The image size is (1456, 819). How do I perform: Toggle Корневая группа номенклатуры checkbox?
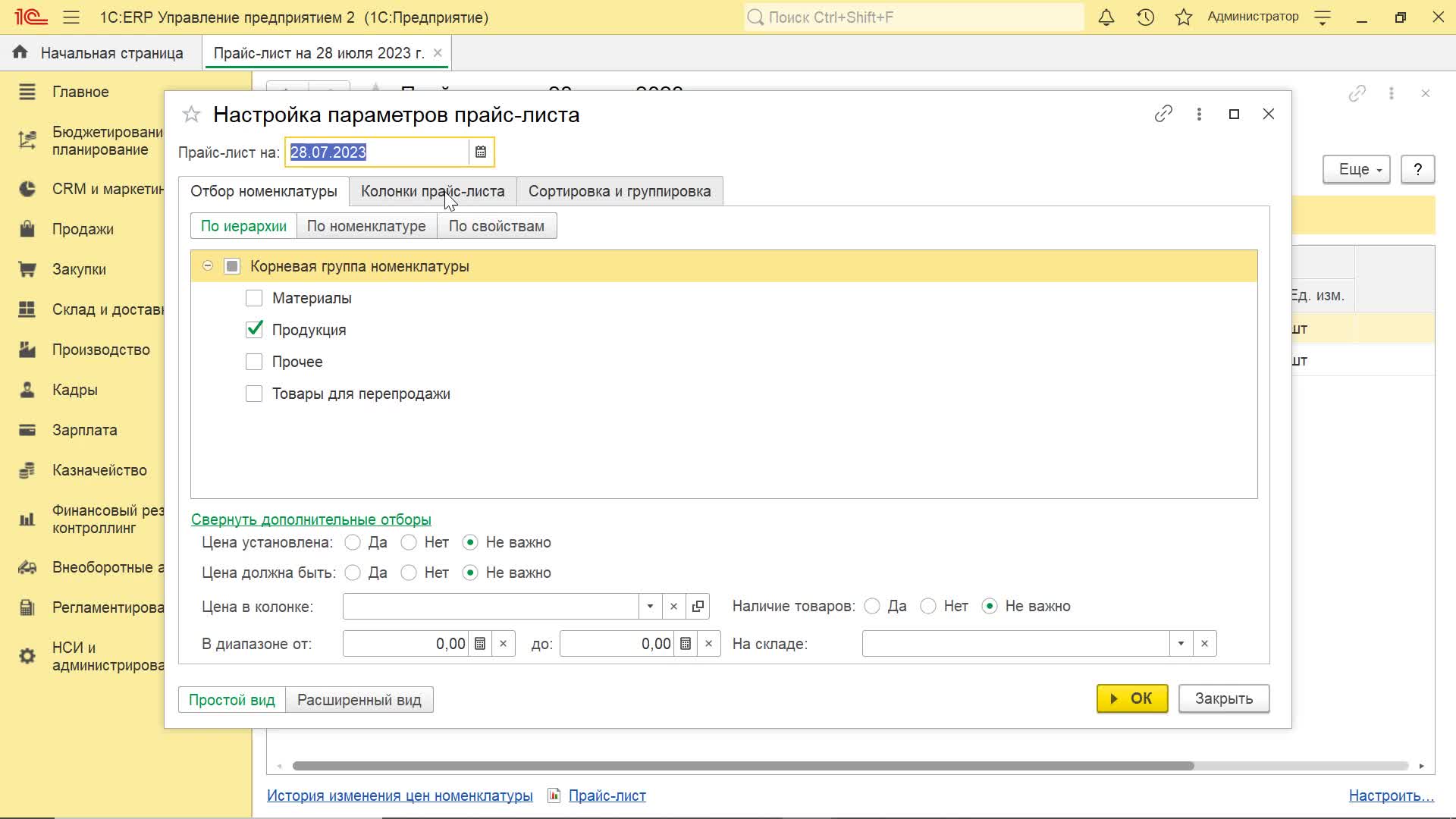[232, 266]
